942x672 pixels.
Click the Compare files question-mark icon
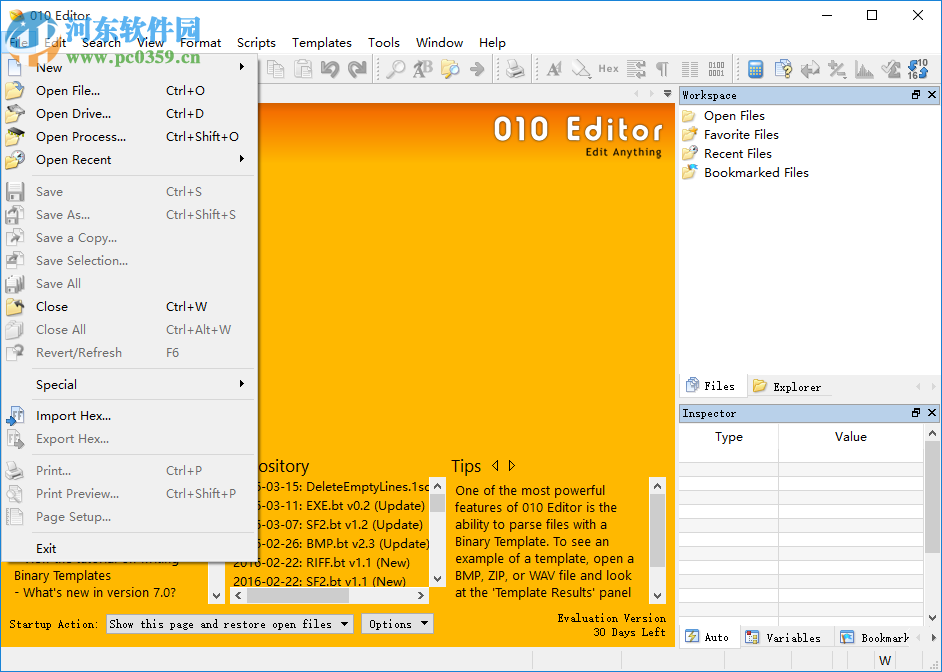pos(783,69)
